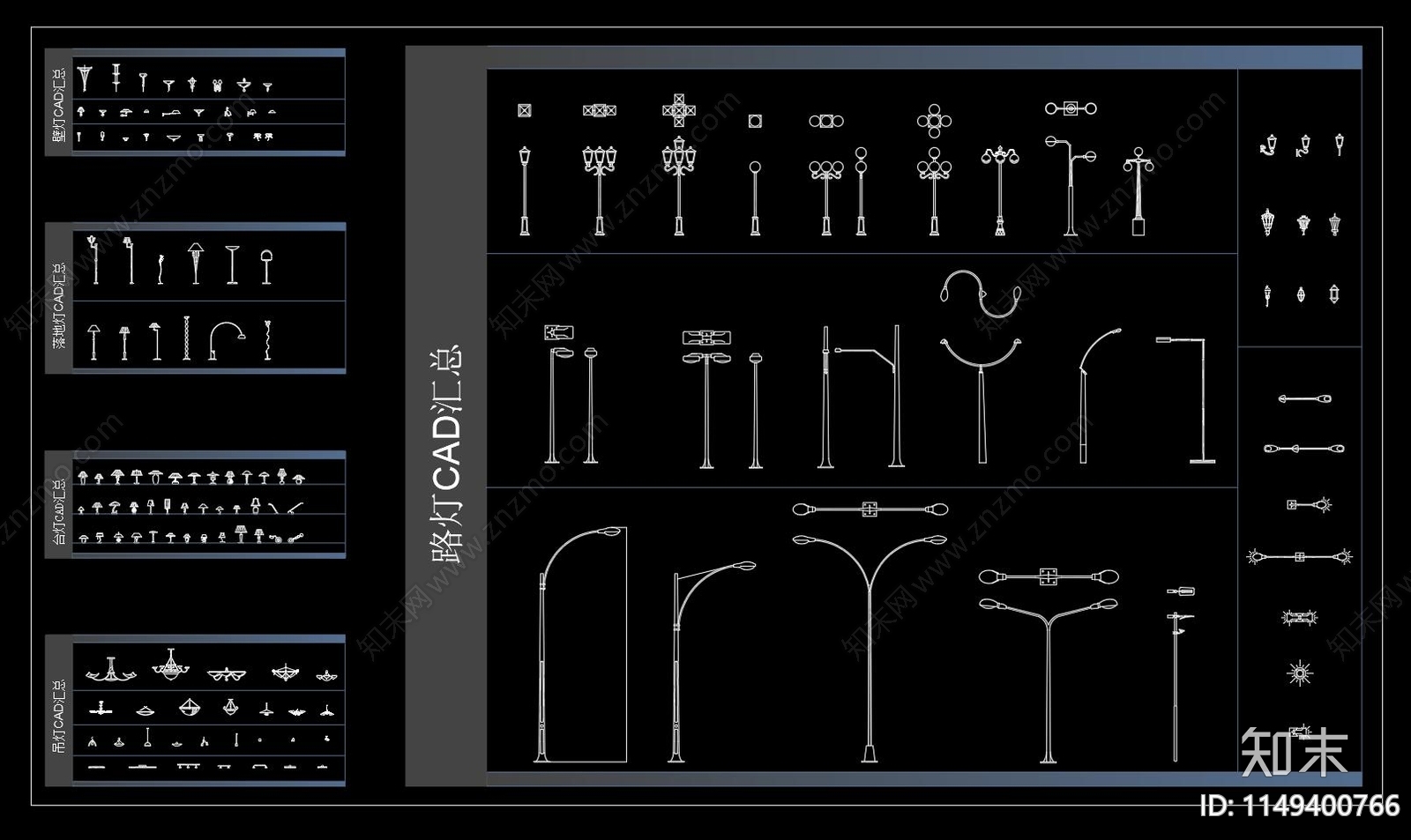Select the single-lantern post street lamp

pos(525,191)
